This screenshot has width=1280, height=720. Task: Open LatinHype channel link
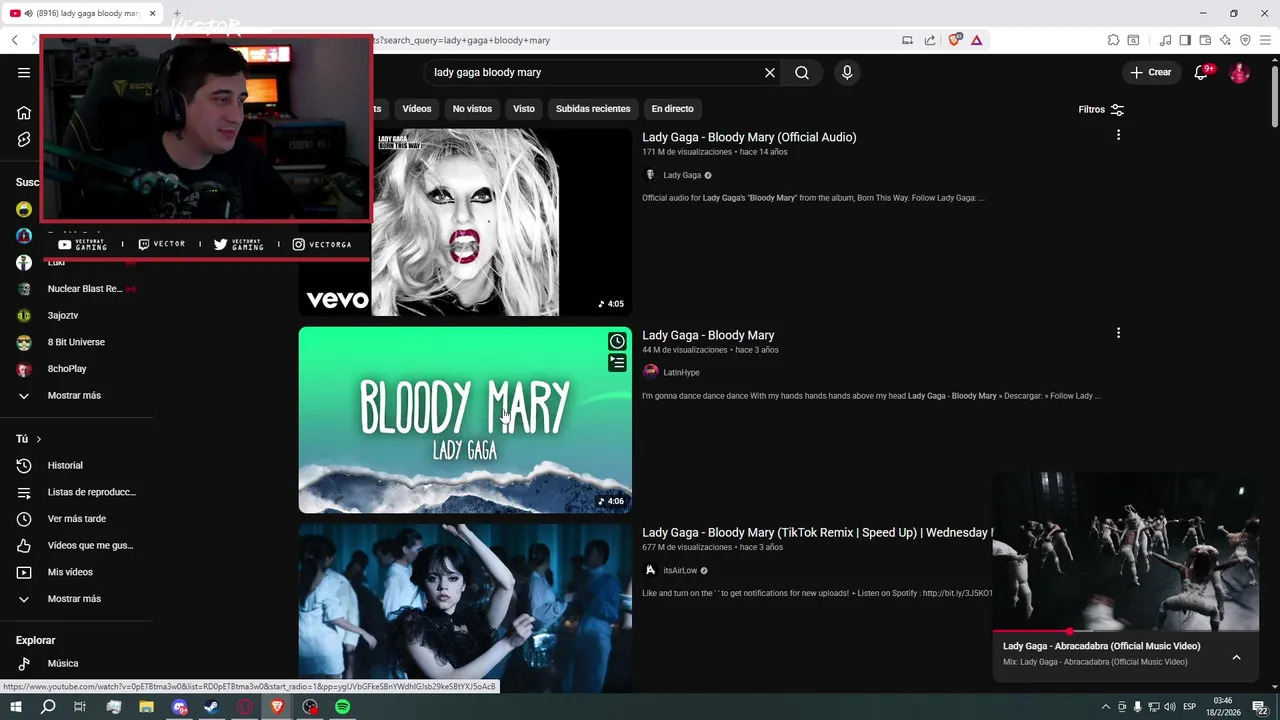click(x=681, y=372)
